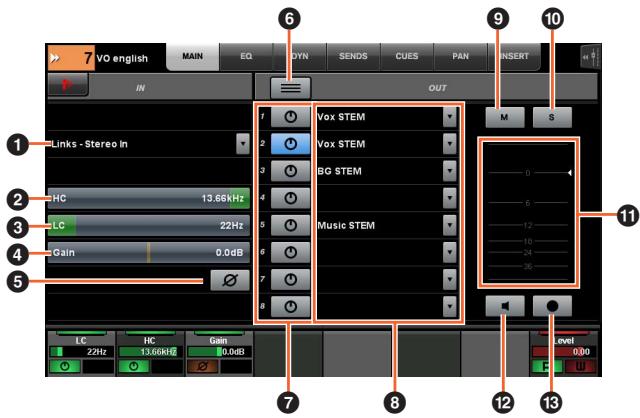The height and width of the screenshot is (418, 640).
Task: Switch to the CUES tab
Action: click(407, 56)
